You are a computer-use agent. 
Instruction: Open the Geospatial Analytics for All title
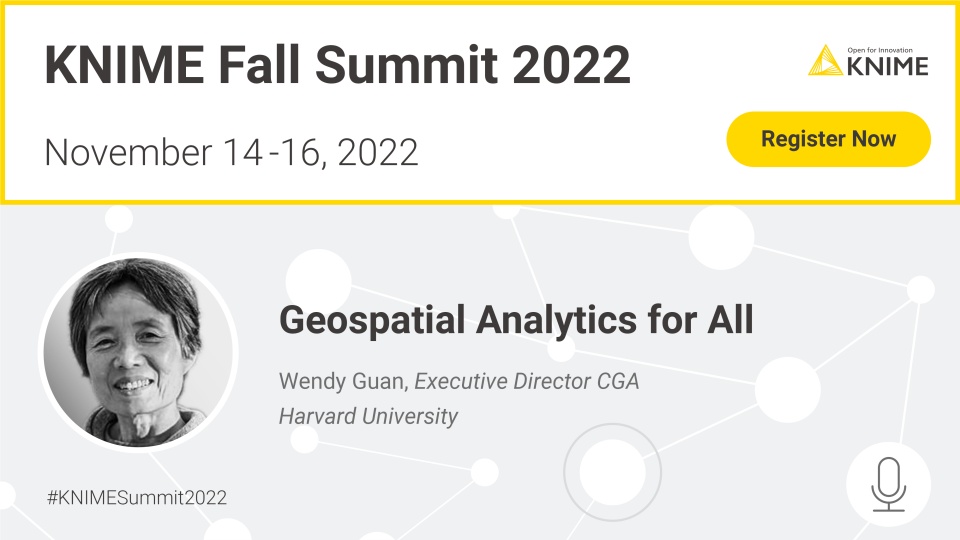[516, 320]
